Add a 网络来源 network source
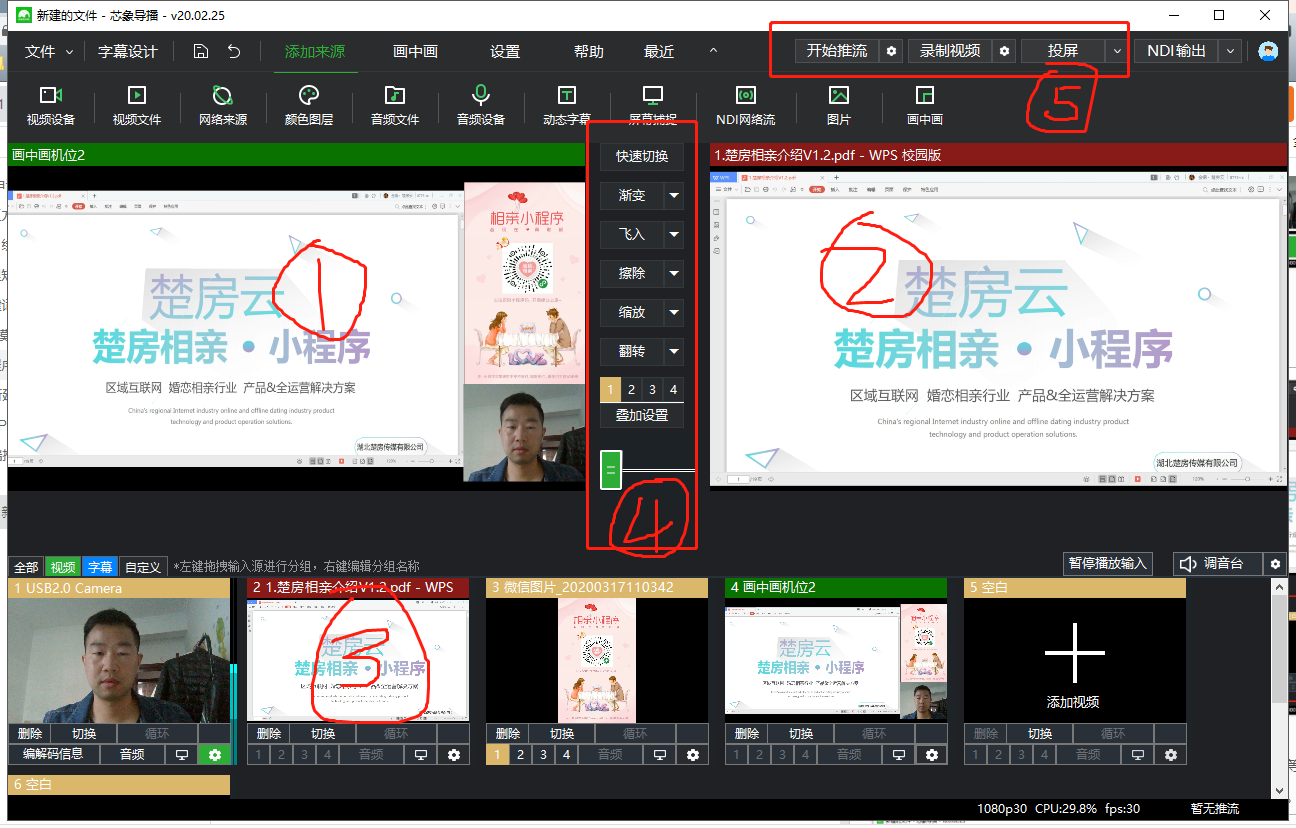1296x828 pixels. (223, 105)
